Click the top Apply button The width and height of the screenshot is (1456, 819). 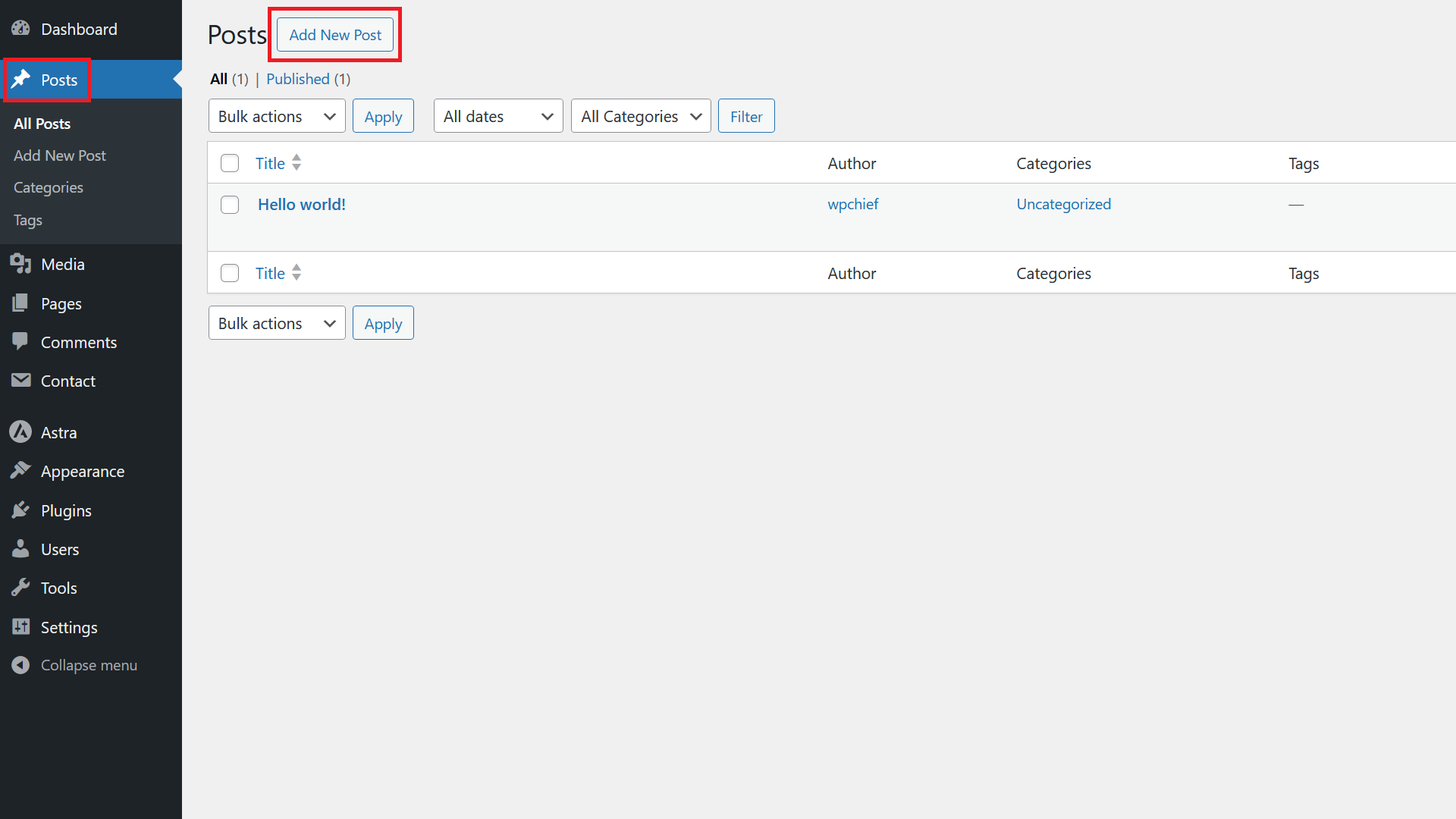383,116
